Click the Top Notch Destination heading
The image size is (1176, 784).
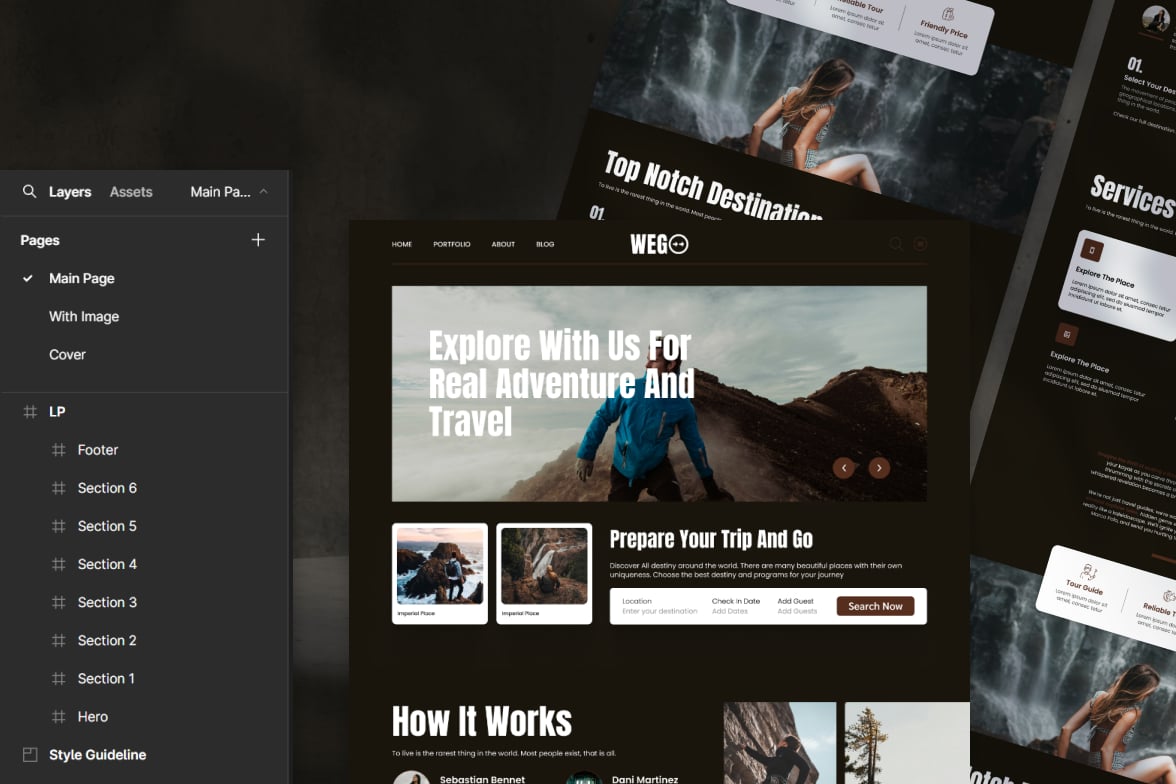713,188
